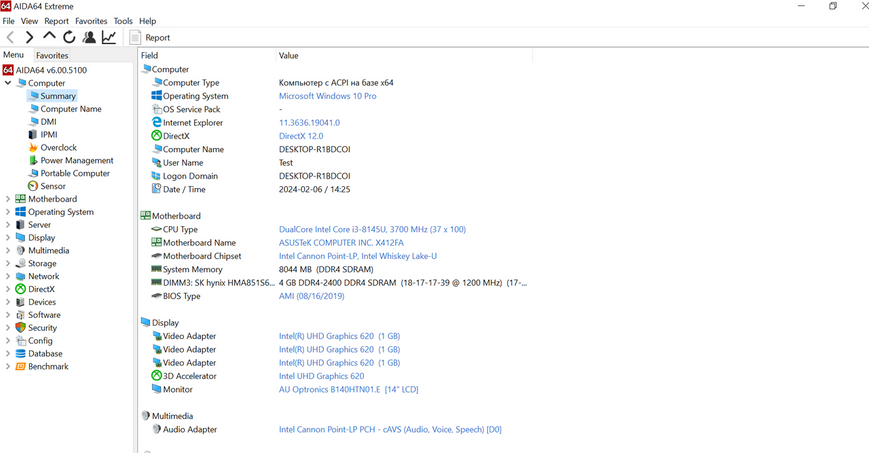Expand the Motherboard tree node
The width and height of the screenshot is (869, 453).
8,199
